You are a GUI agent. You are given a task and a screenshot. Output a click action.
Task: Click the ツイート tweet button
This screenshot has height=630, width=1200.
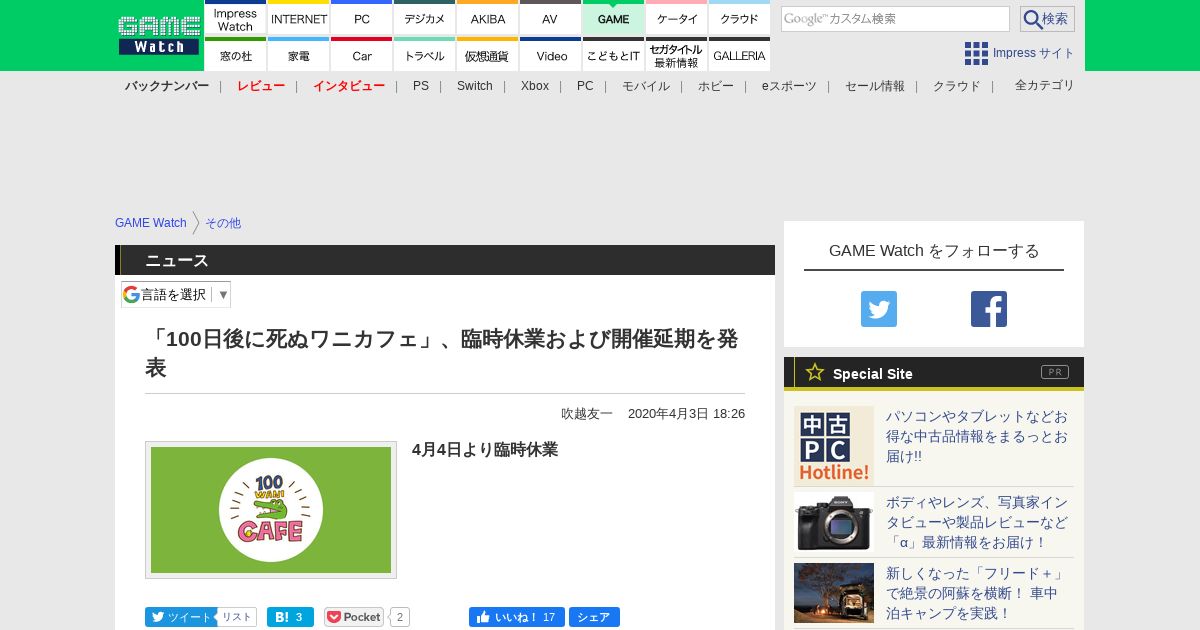180,617
